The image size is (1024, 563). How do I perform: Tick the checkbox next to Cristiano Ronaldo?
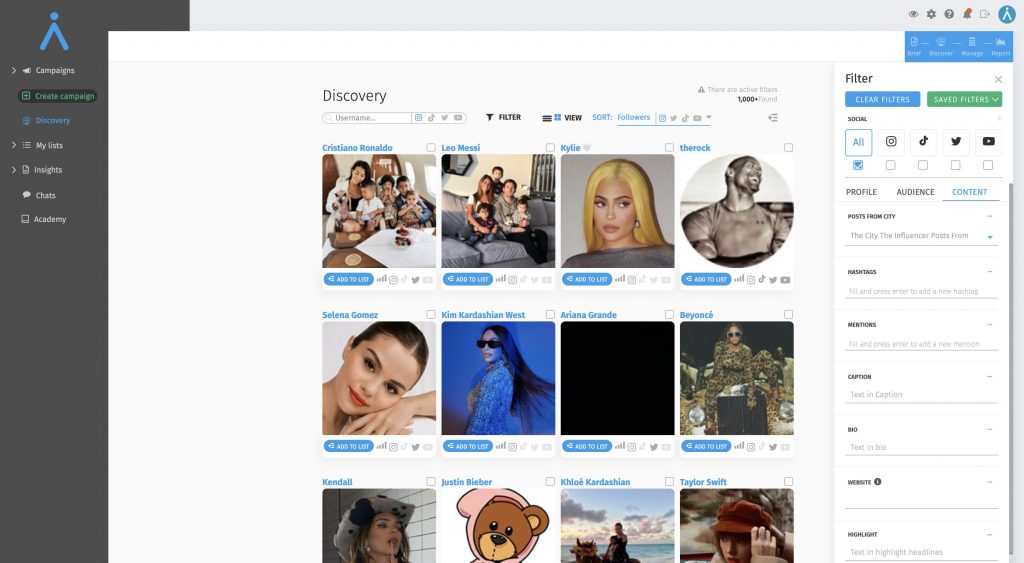(x=431, y=148)
